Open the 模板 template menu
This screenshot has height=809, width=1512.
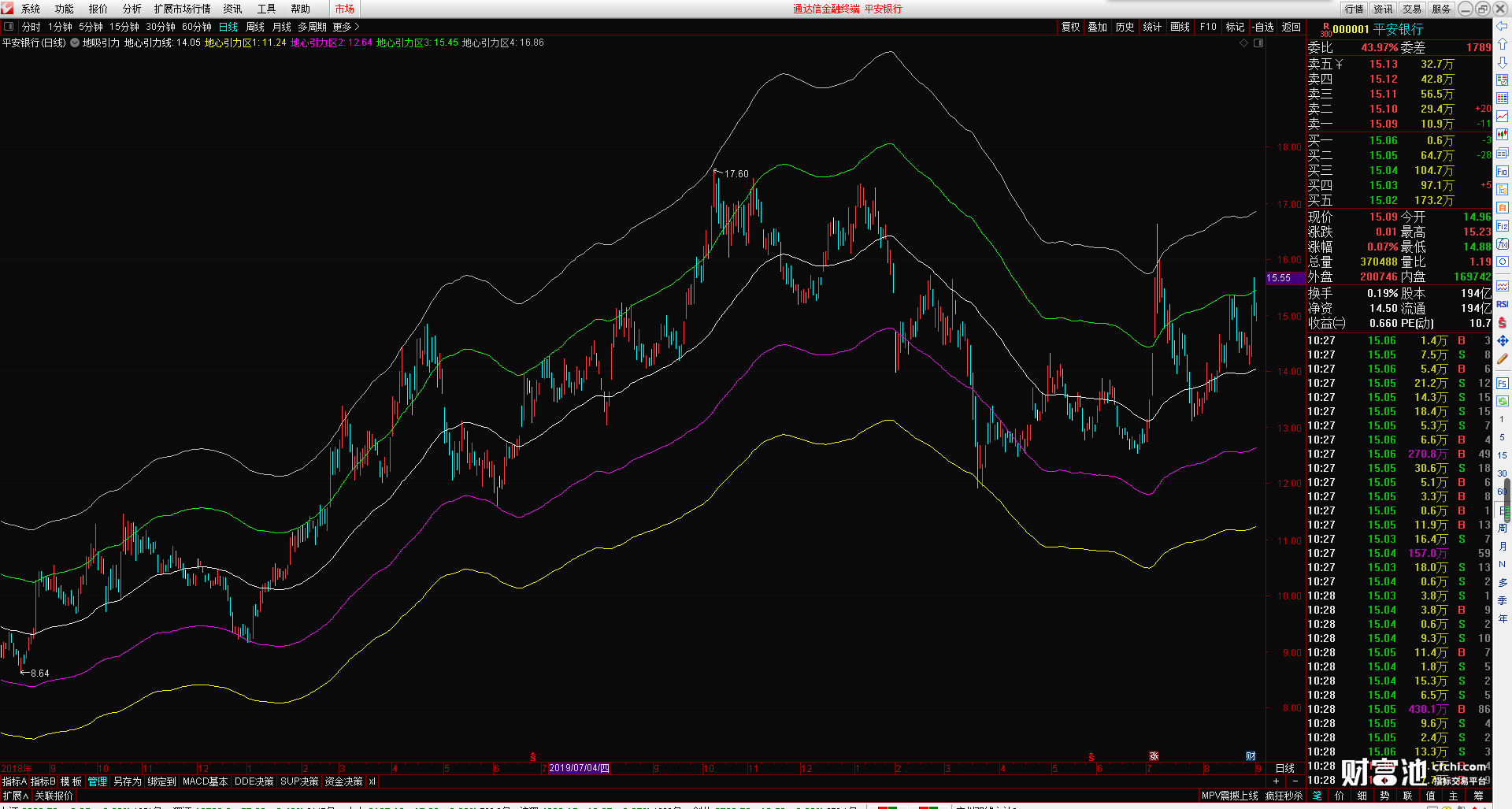pyautogui.click(x=72, y=781)
